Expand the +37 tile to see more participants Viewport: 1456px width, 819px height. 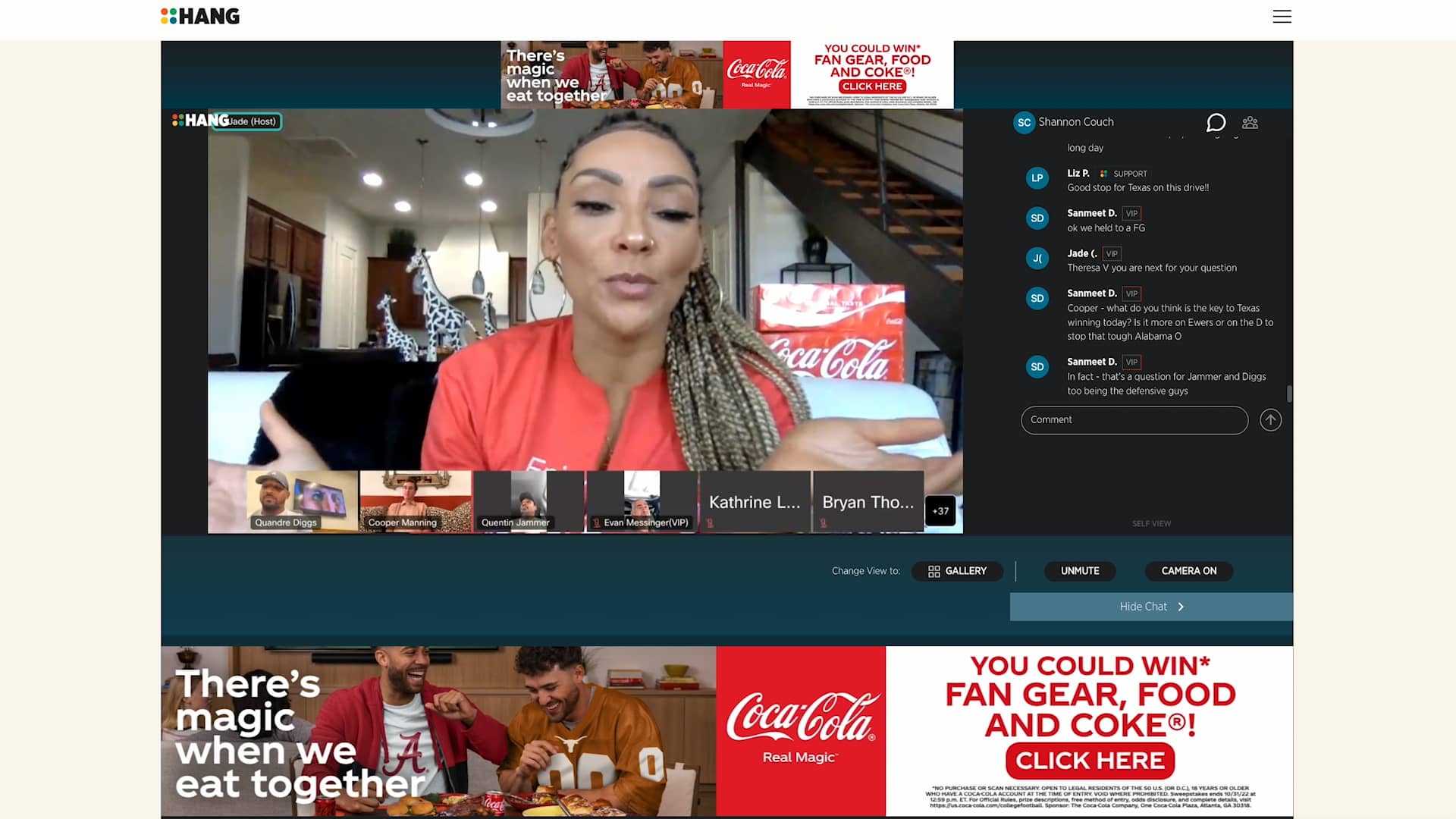[940, 511]
